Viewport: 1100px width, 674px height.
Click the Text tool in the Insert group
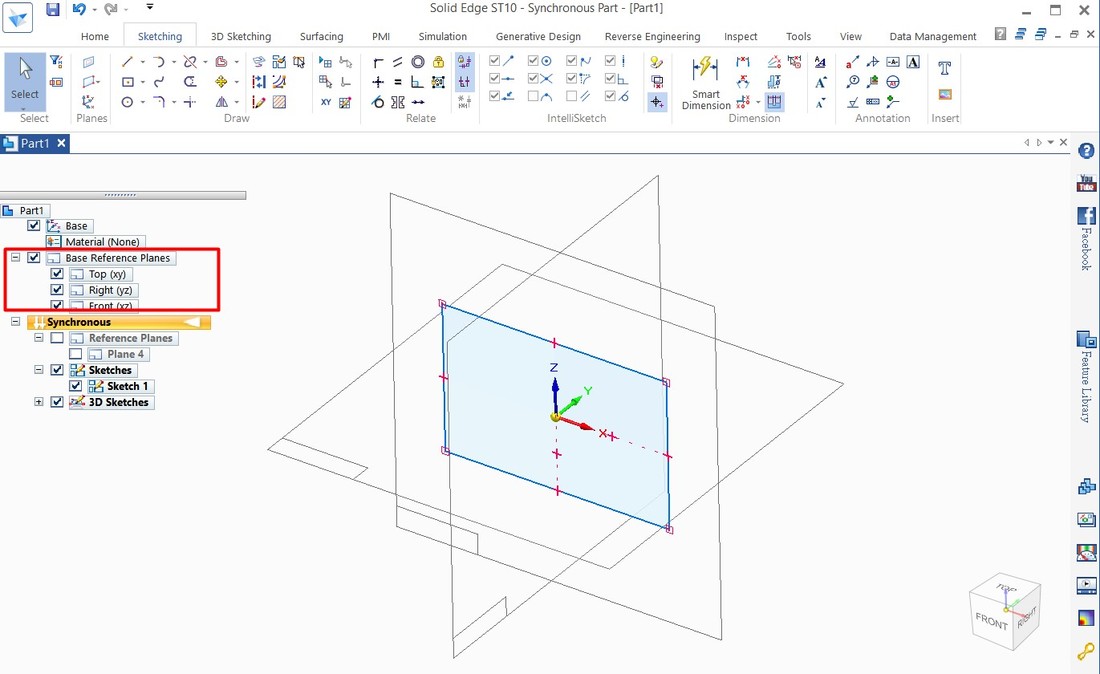point(945,70)
